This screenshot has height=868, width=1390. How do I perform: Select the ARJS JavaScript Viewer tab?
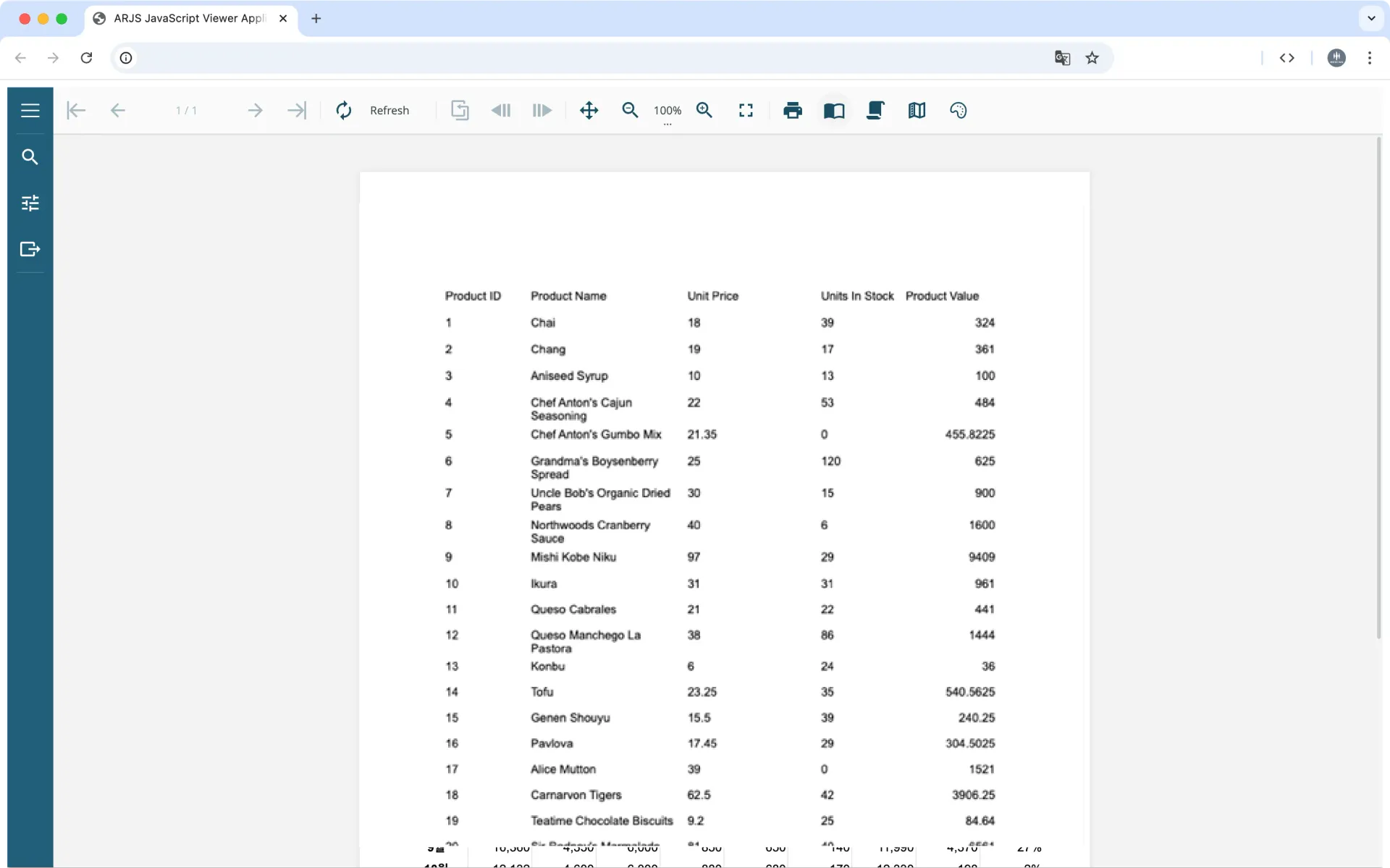[x=190, y=19]
